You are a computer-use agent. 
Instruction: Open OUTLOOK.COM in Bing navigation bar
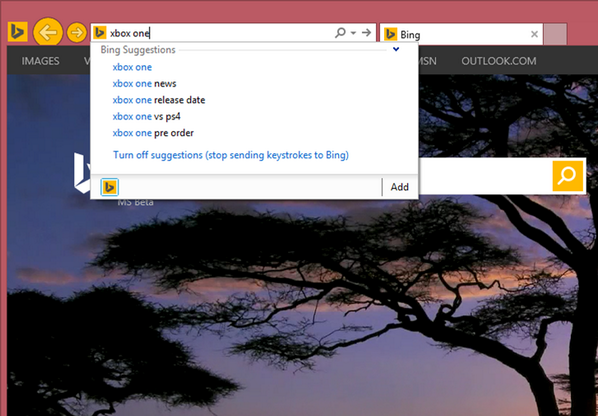(498, 61)
